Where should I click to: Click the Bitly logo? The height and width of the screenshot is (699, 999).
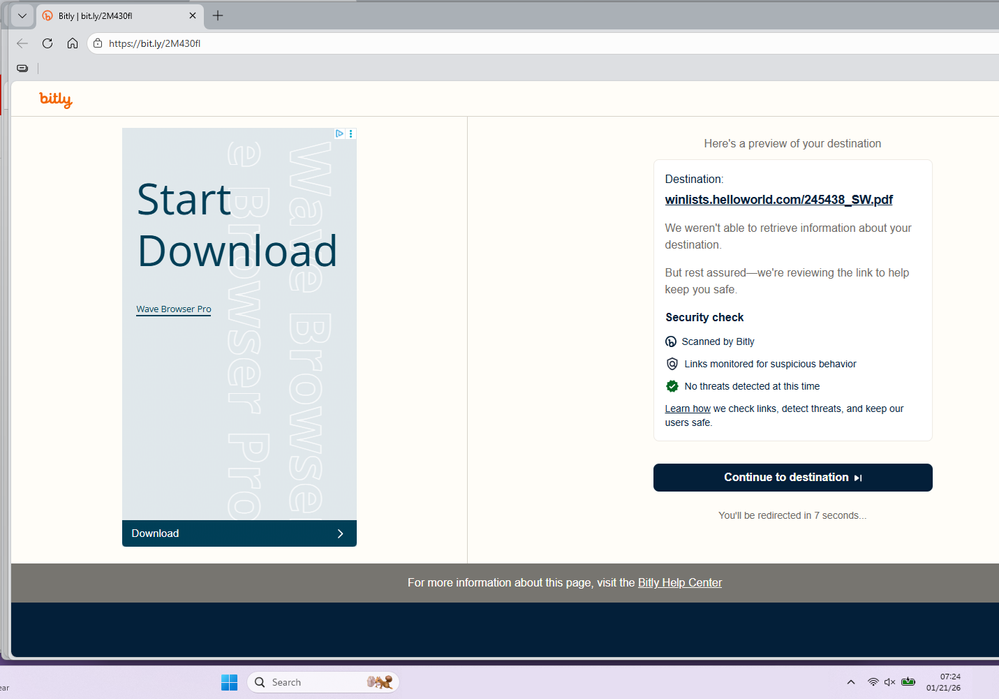pyautogui.click(x=56, y=99)
